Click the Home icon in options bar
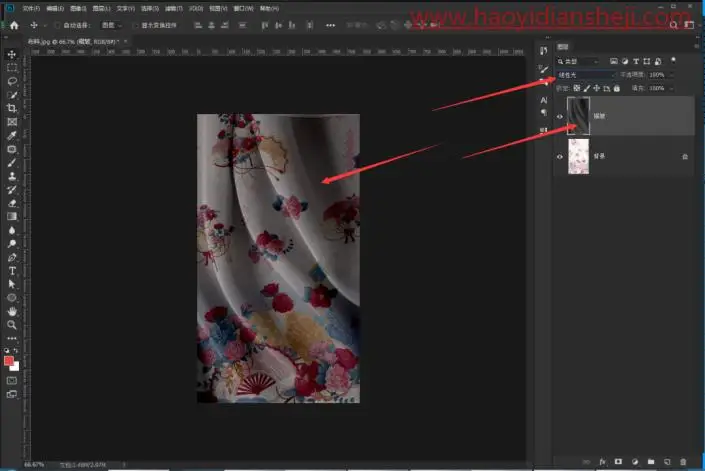 tap(14, 26)
